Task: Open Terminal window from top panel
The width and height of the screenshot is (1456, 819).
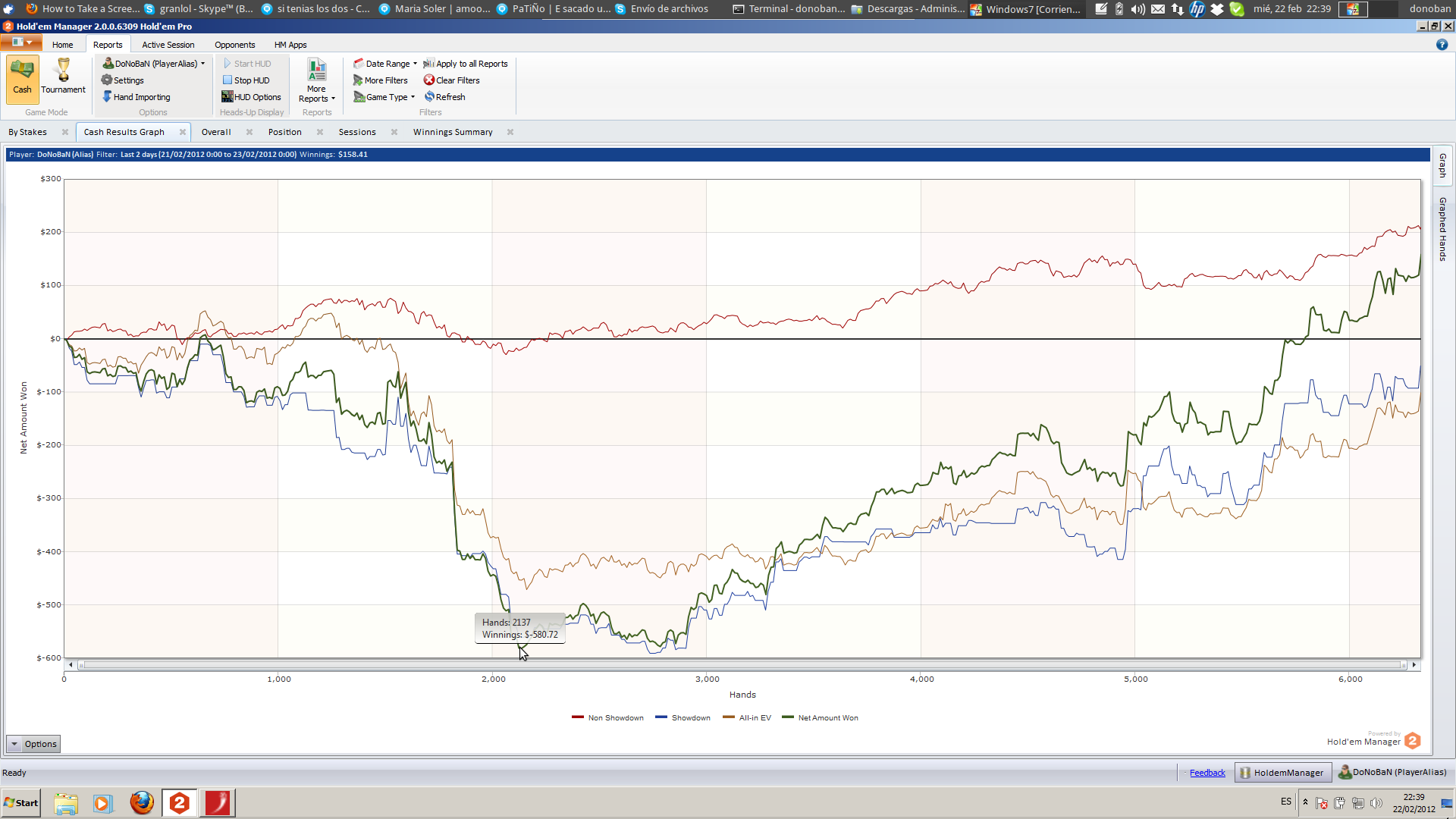Action: pyautogui.click(x=789, y=9)
